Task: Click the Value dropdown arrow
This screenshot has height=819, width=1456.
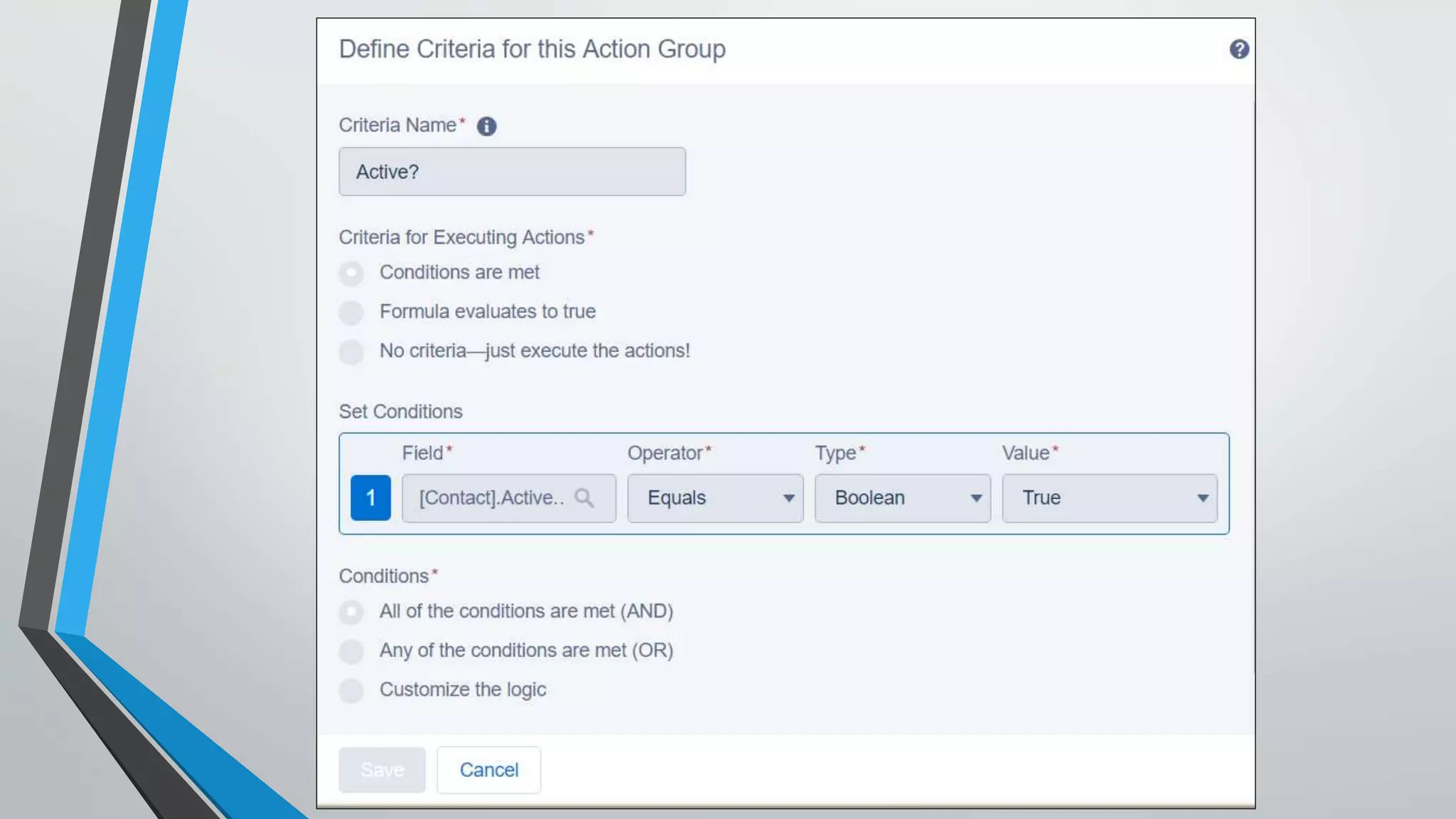Action: coord(1202,498)
